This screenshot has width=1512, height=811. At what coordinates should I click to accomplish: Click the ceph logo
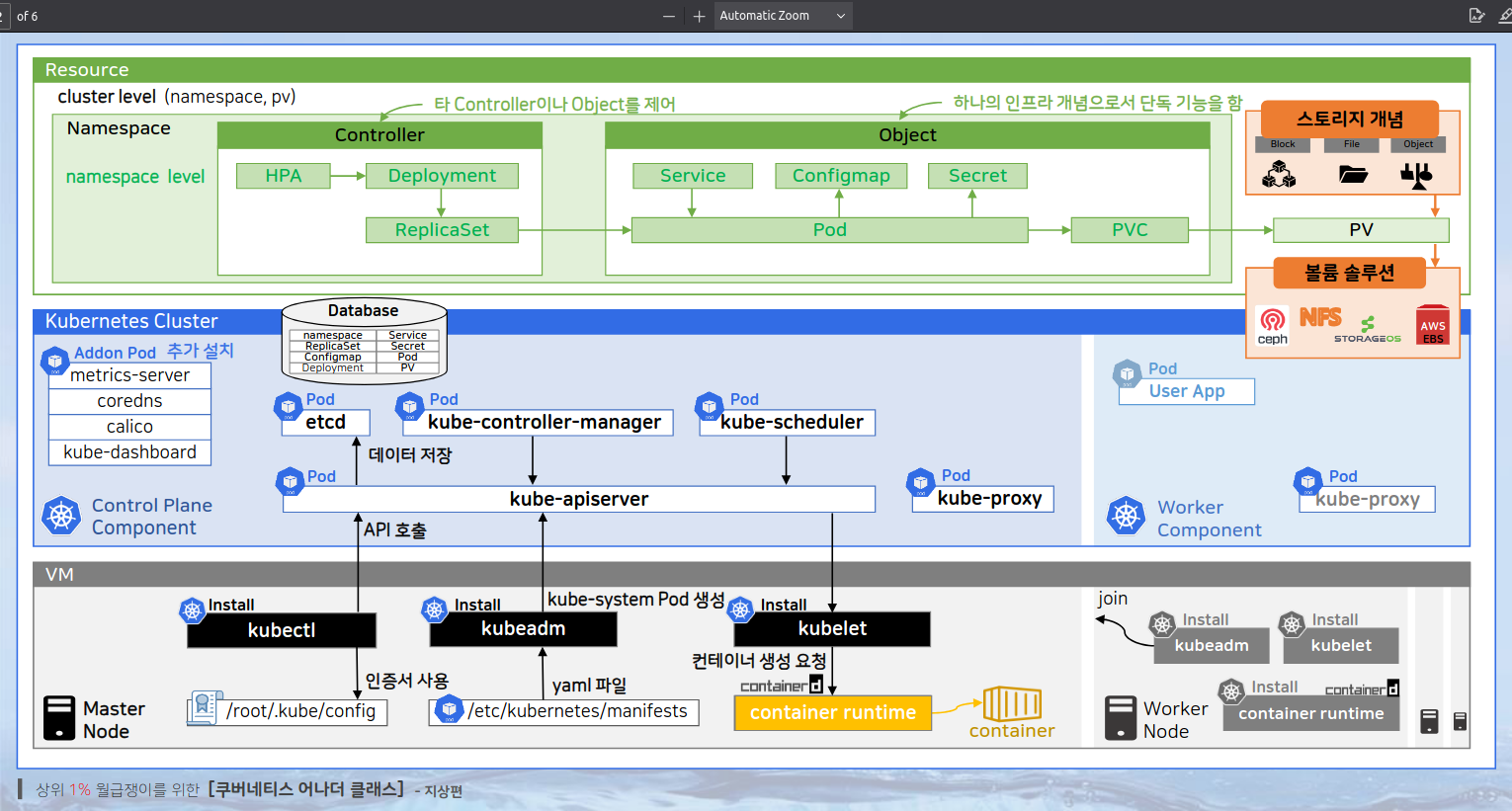(x=1273, y=325)
